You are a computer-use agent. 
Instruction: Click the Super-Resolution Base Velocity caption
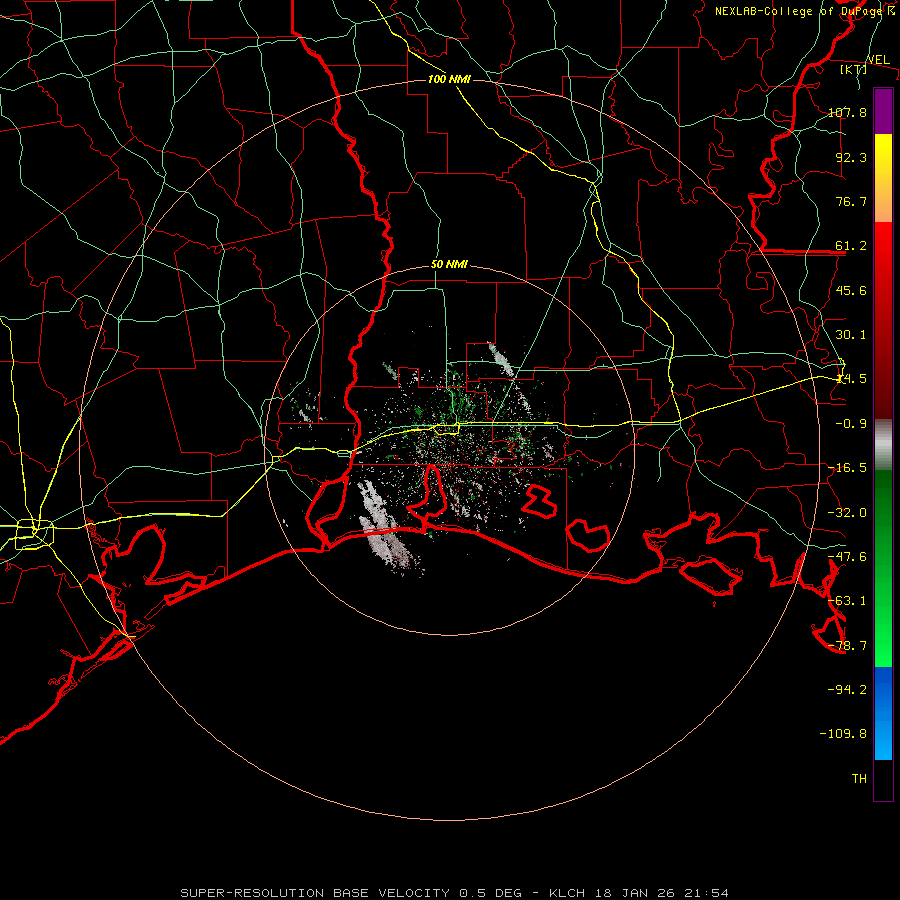[455, 893]
